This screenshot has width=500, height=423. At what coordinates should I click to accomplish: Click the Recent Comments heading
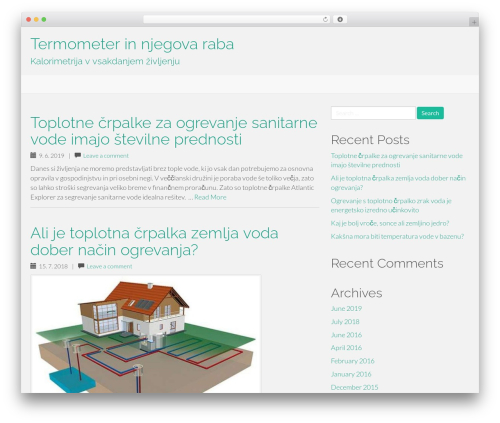[x=387, y=263]
